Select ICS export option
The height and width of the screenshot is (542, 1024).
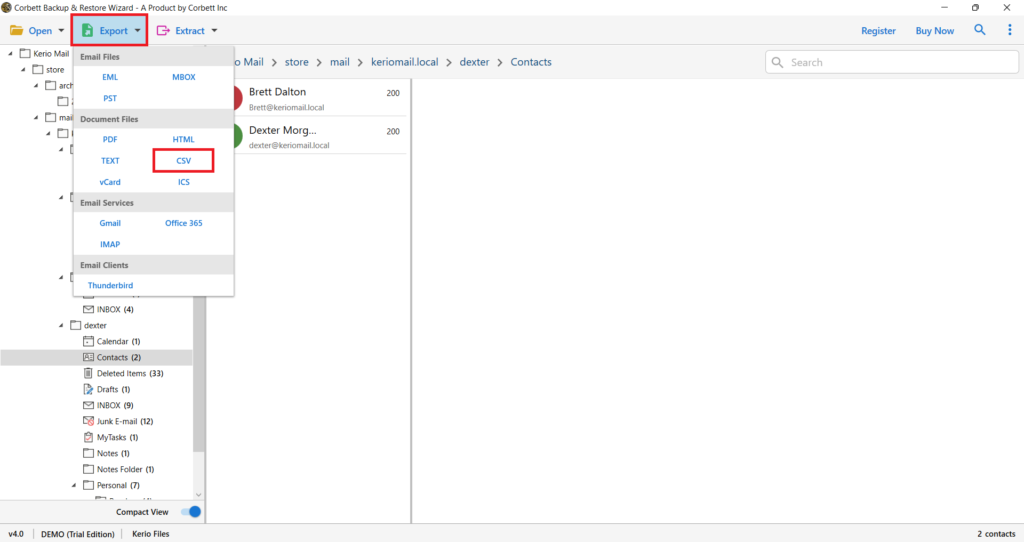tap(184, 182)
